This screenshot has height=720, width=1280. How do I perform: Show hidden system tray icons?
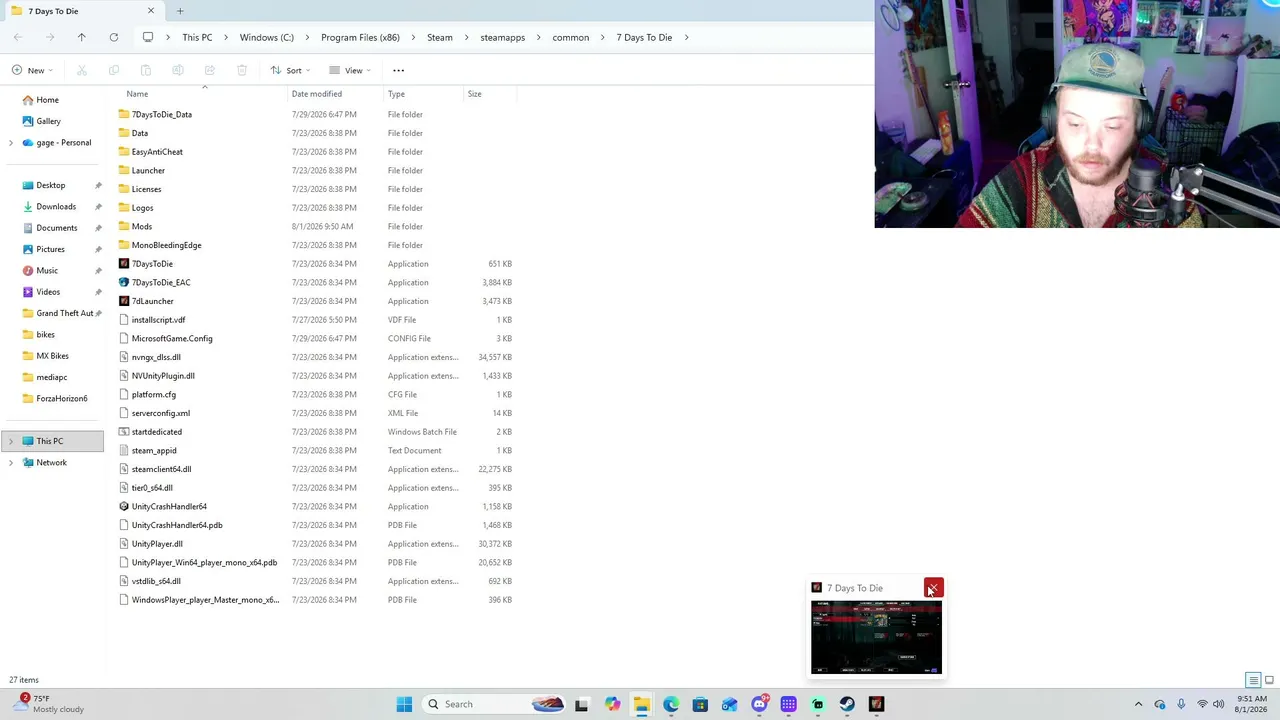pos(1138,704)
